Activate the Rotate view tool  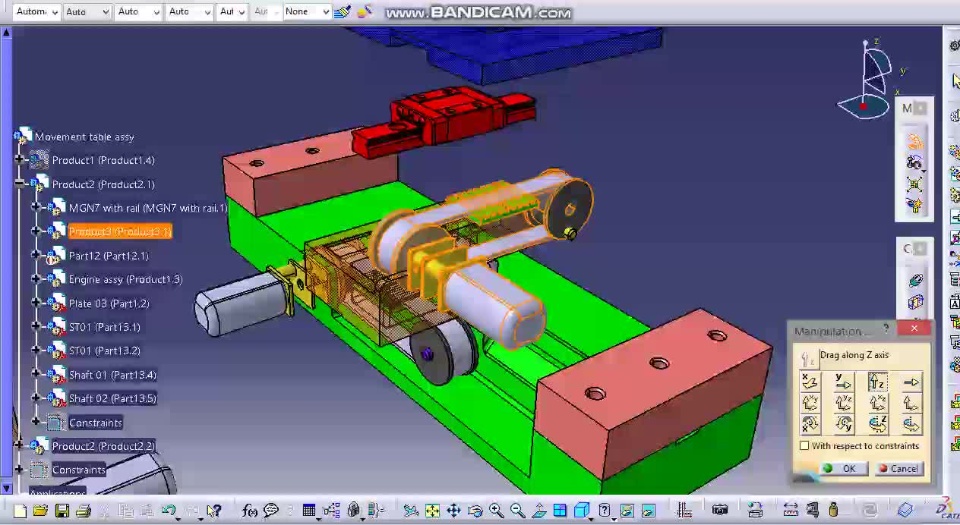475,510
